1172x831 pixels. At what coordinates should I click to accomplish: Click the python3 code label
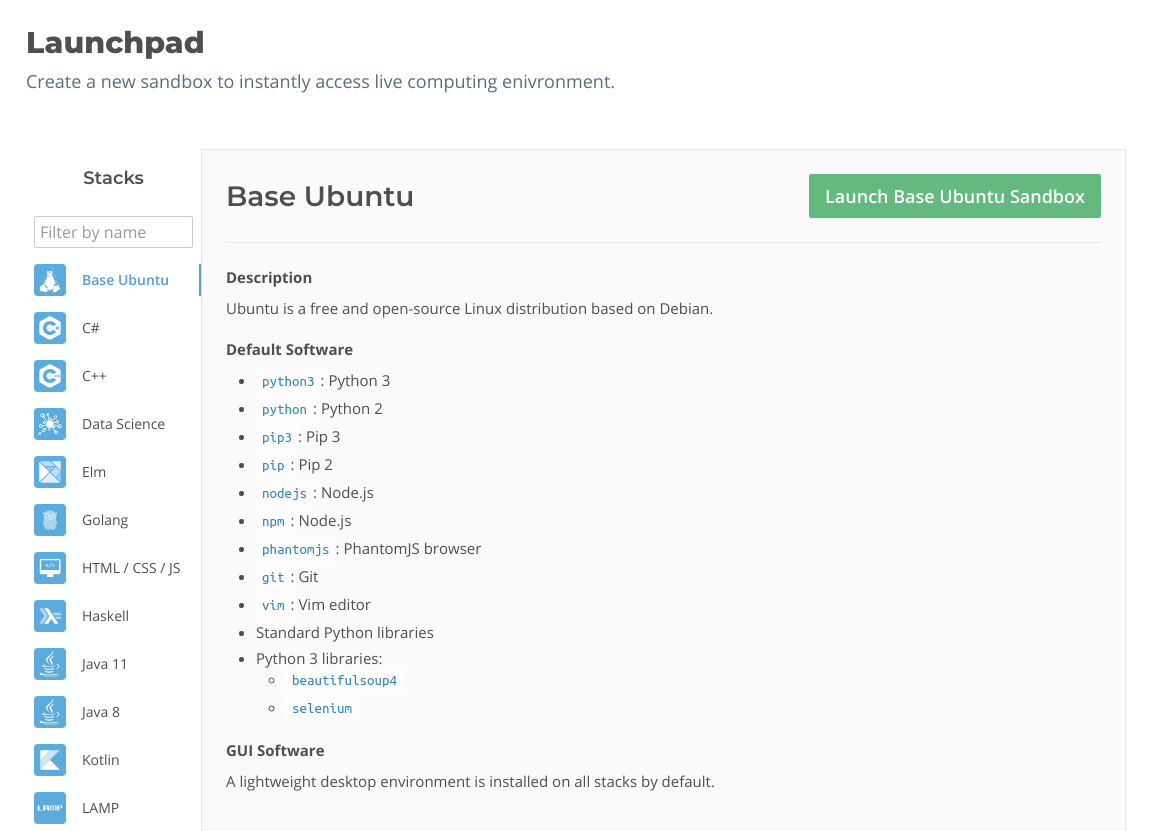point(288,381)
